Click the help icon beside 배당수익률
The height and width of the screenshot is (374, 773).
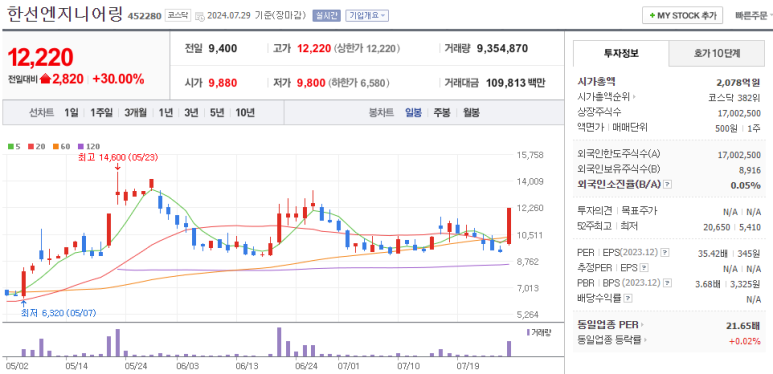pos(628,299)
